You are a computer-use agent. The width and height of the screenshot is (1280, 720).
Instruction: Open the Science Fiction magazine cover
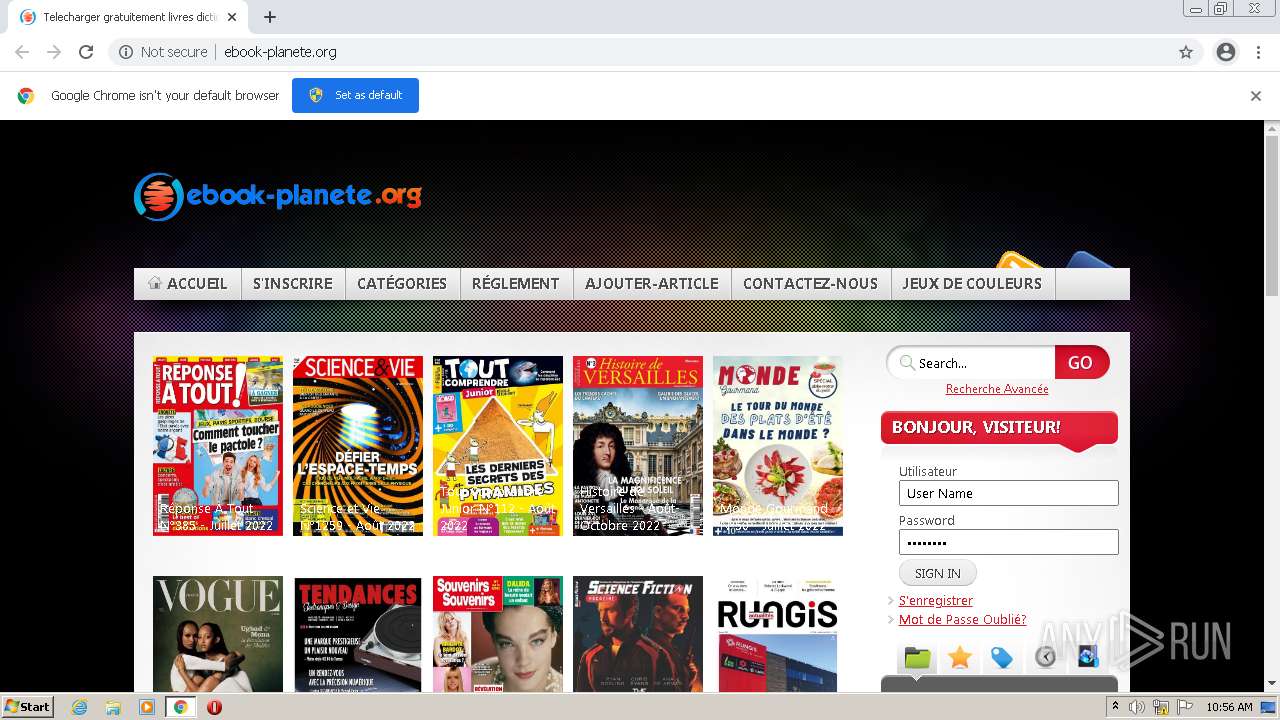(638, 634)
